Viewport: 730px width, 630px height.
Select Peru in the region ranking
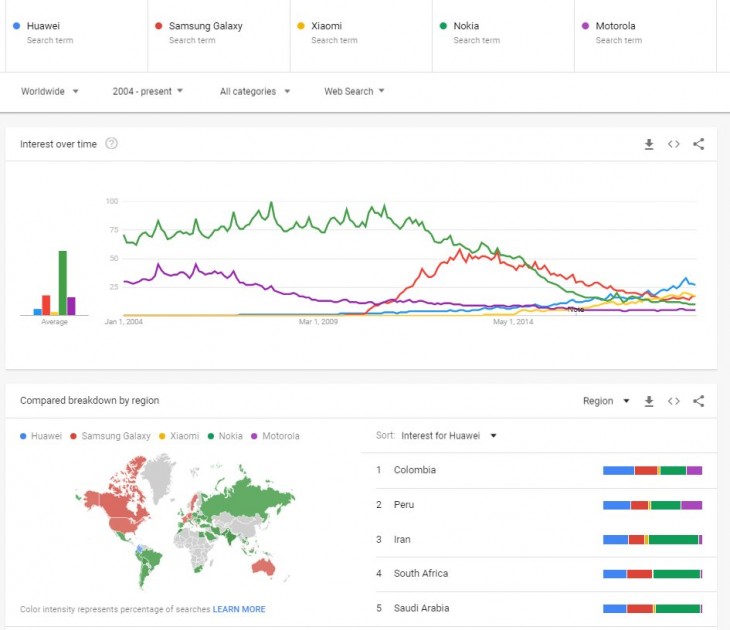pyautogui.click(x=546, y=505)
